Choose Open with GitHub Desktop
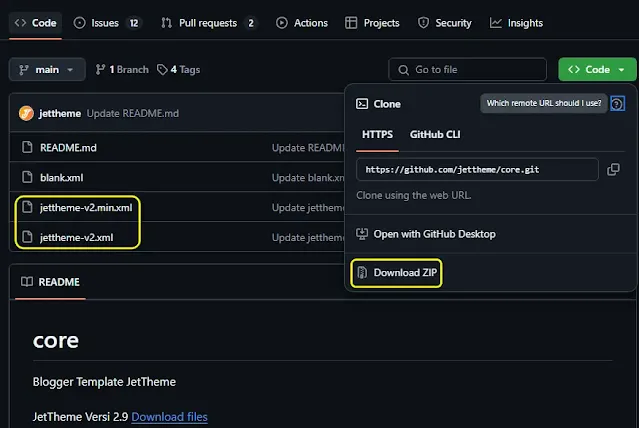The image size is (639, 428). pyautogui.click(x=434, y=234)
